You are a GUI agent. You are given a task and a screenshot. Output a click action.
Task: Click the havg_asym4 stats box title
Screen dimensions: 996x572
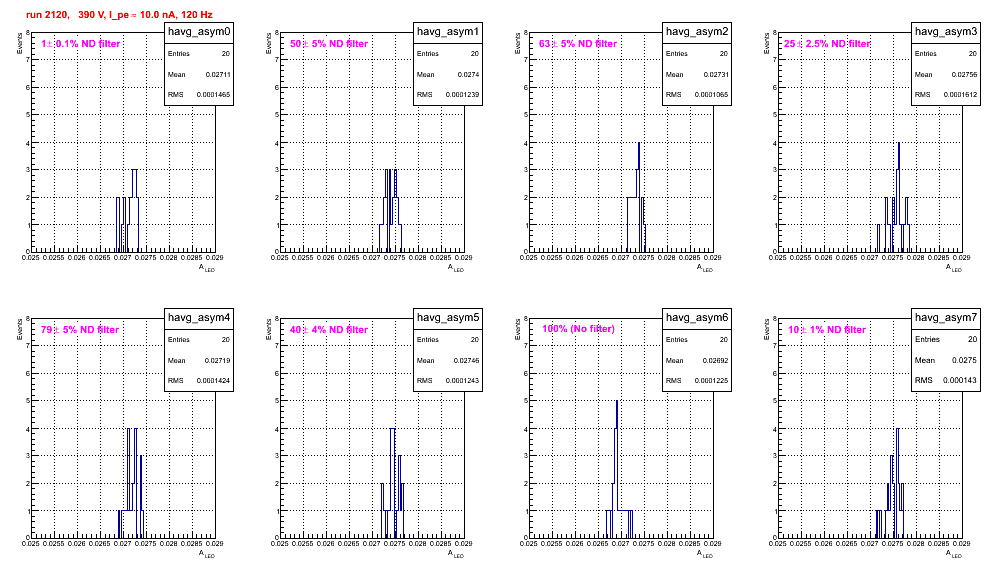pos(199,317)
